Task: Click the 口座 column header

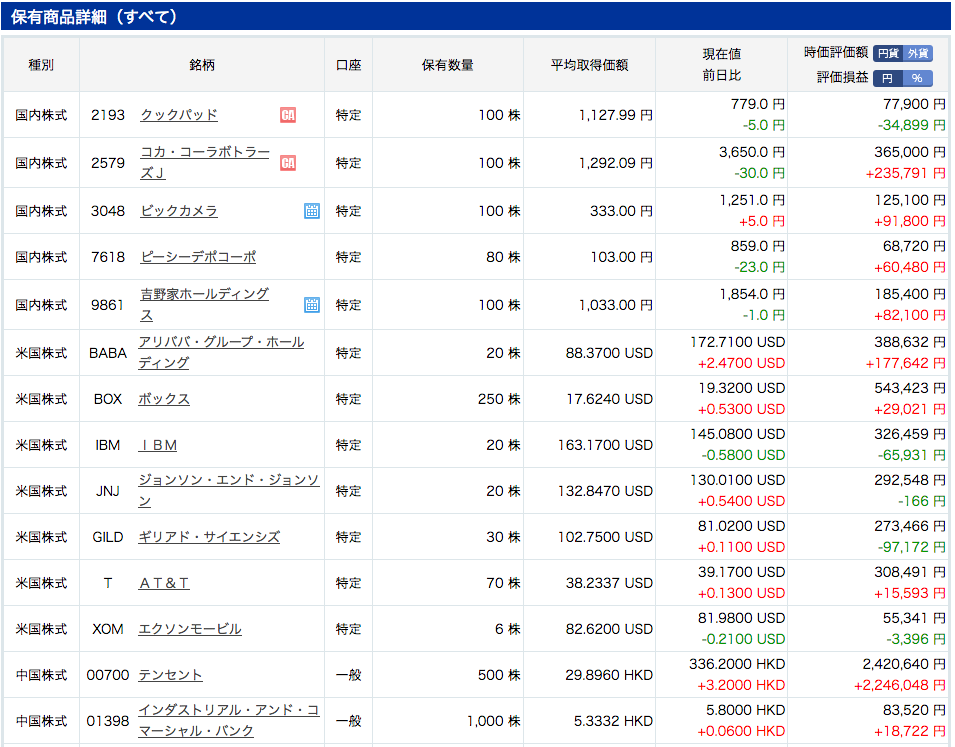Action: 348,65
